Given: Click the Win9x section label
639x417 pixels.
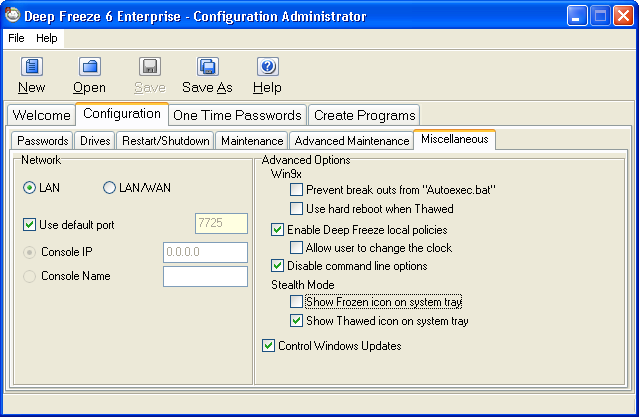Looking at the screenshot, I should point(286,174).
